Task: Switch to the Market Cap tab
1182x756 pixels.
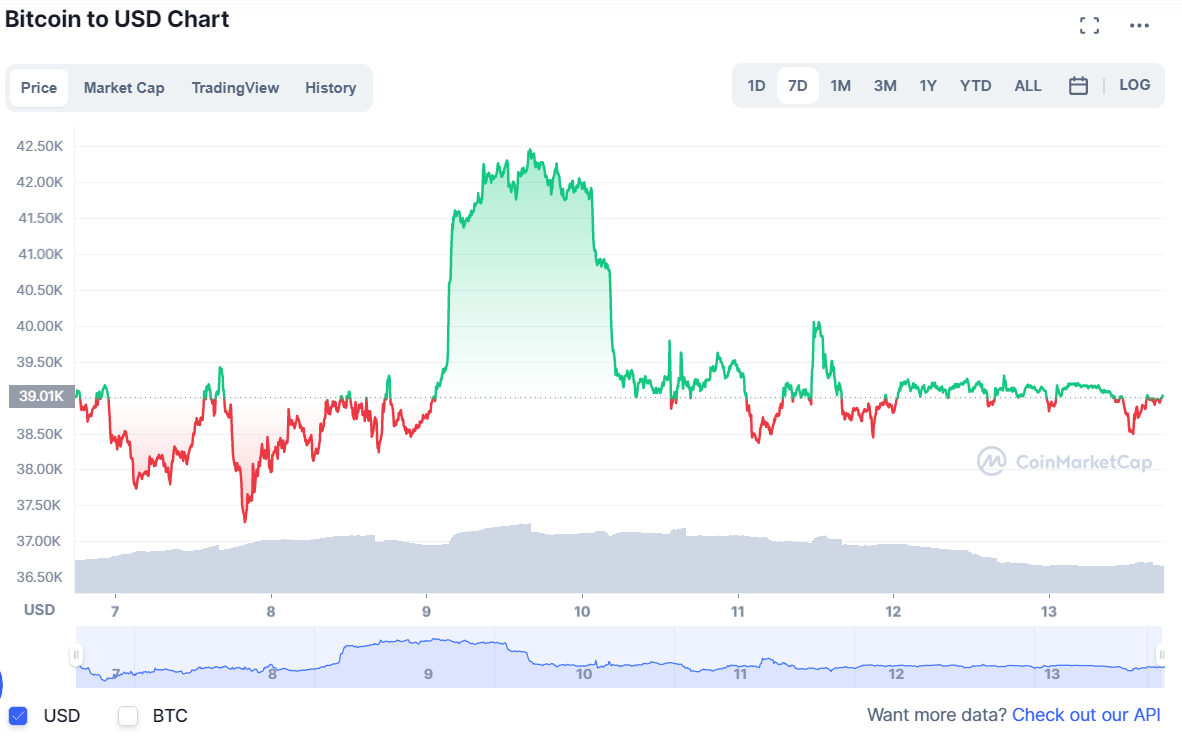Action: (124, 87)
